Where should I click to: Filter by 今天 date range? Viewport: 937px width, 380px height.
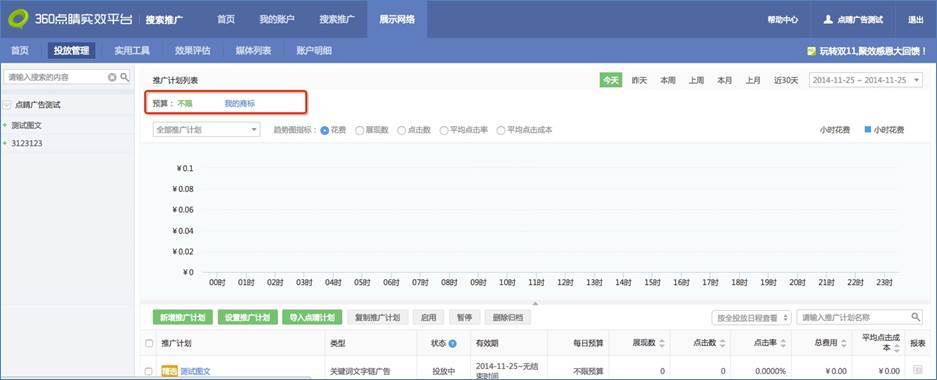pos(611,80)
